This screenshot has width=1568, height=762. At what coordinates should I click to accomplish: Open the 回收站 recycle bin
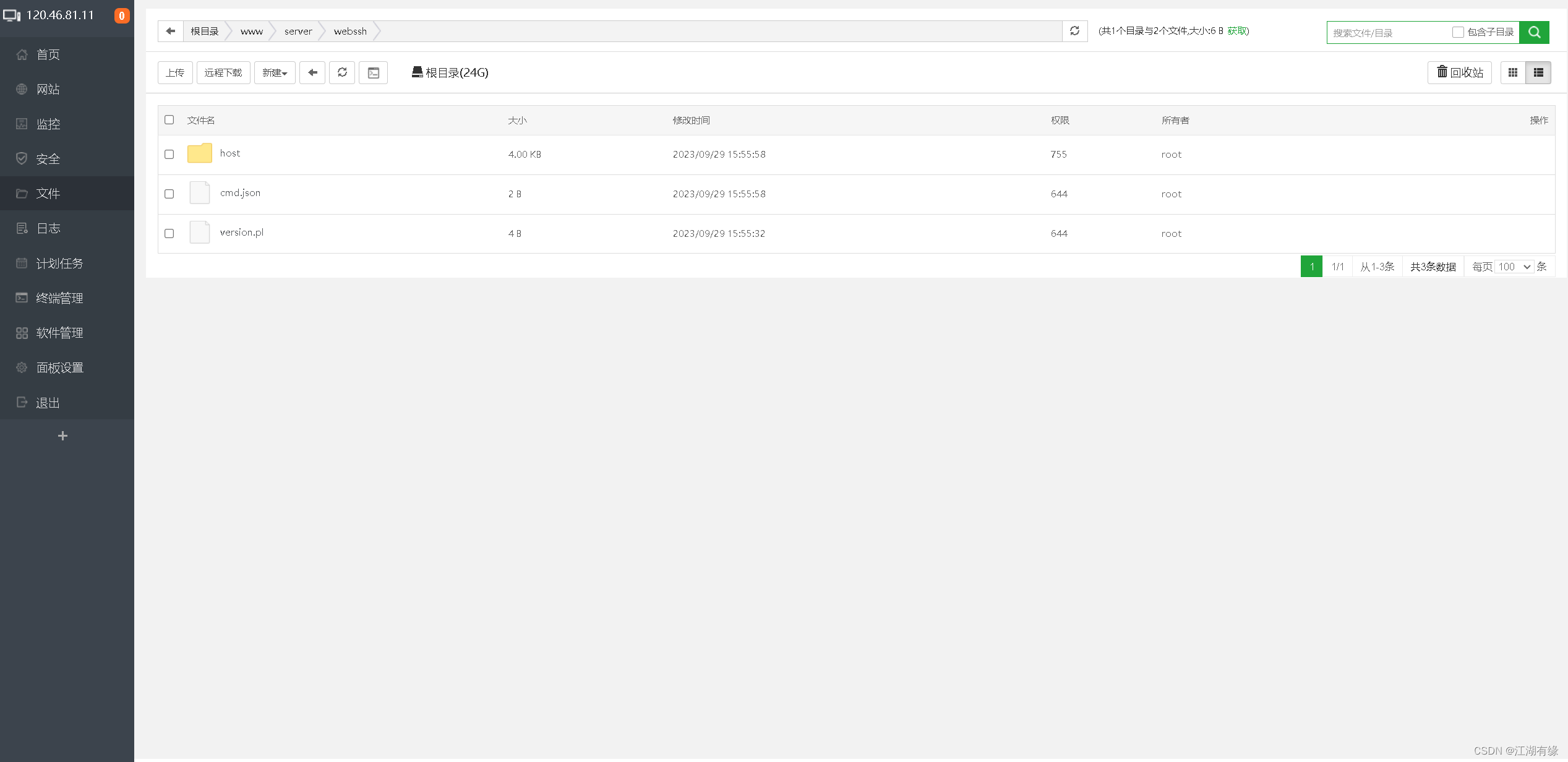point(1459,73)
